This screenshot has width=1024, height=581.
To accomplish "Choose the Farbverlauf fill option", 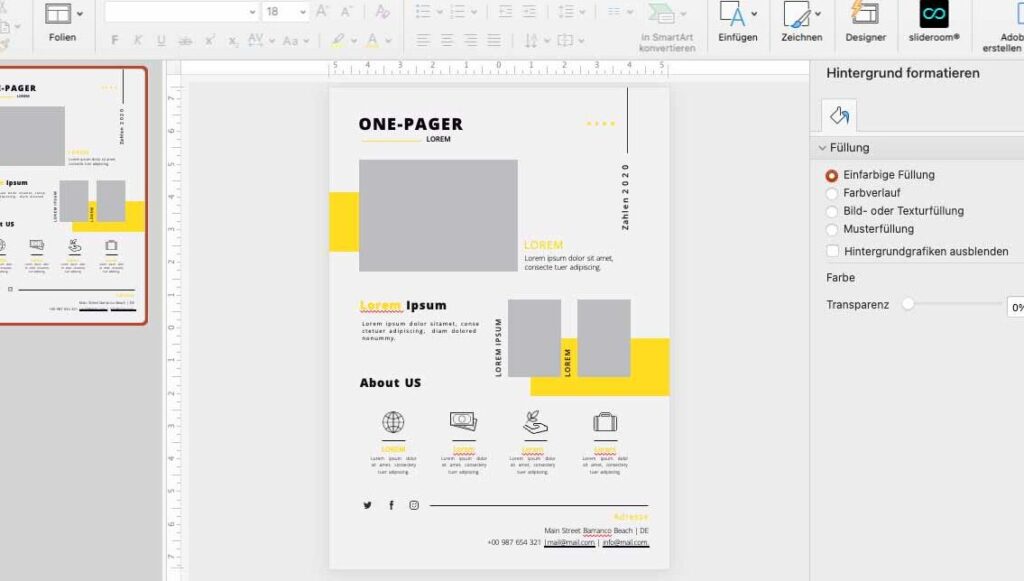I will point(832,193).
